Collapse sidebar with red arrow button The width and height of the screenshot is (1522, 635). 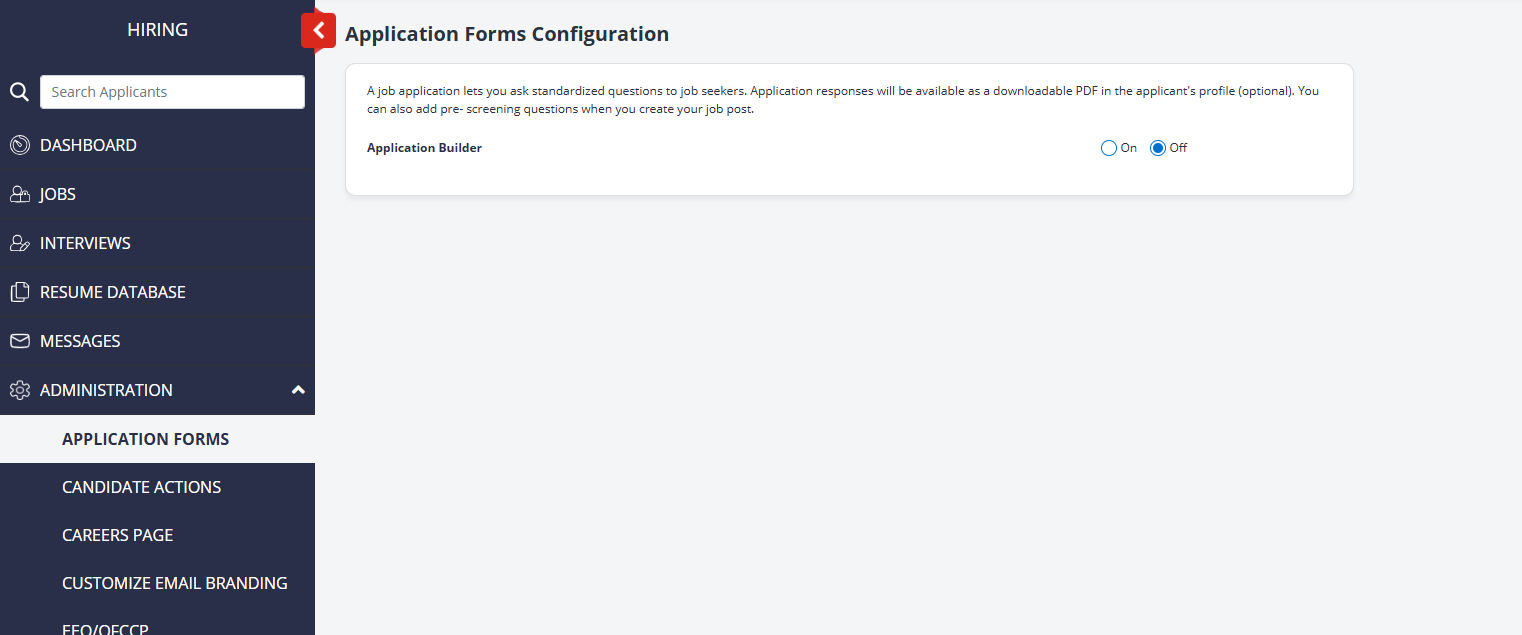point(318,31)
